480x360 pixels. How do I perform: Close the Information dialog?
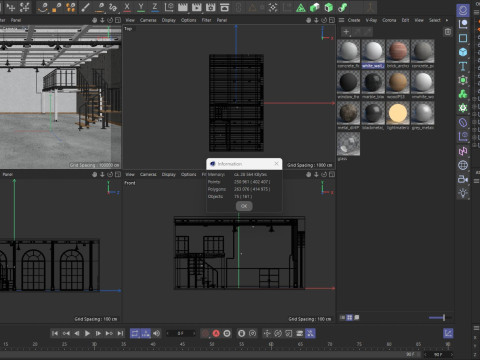[276, 164]
